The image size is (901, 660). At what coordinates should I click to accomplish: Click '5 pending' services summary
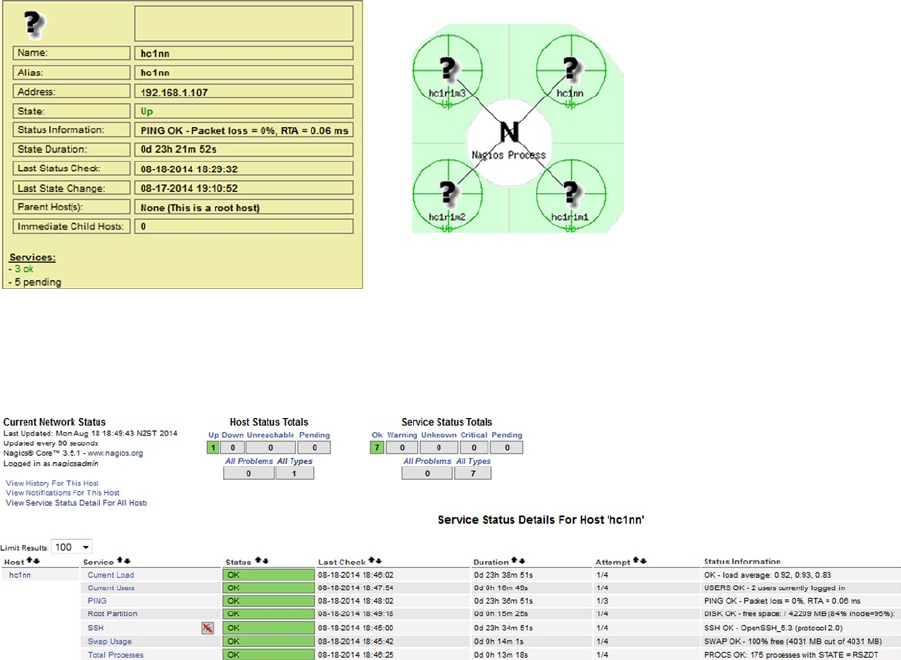(37, 282)
